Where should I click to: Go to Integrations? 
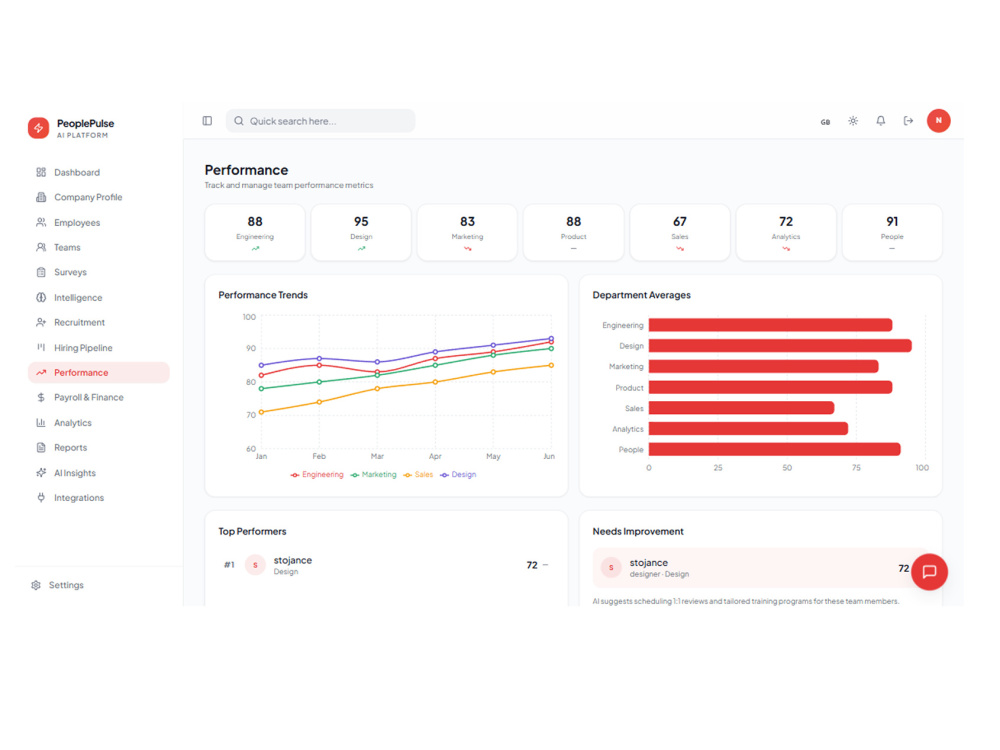pos(99,497)
